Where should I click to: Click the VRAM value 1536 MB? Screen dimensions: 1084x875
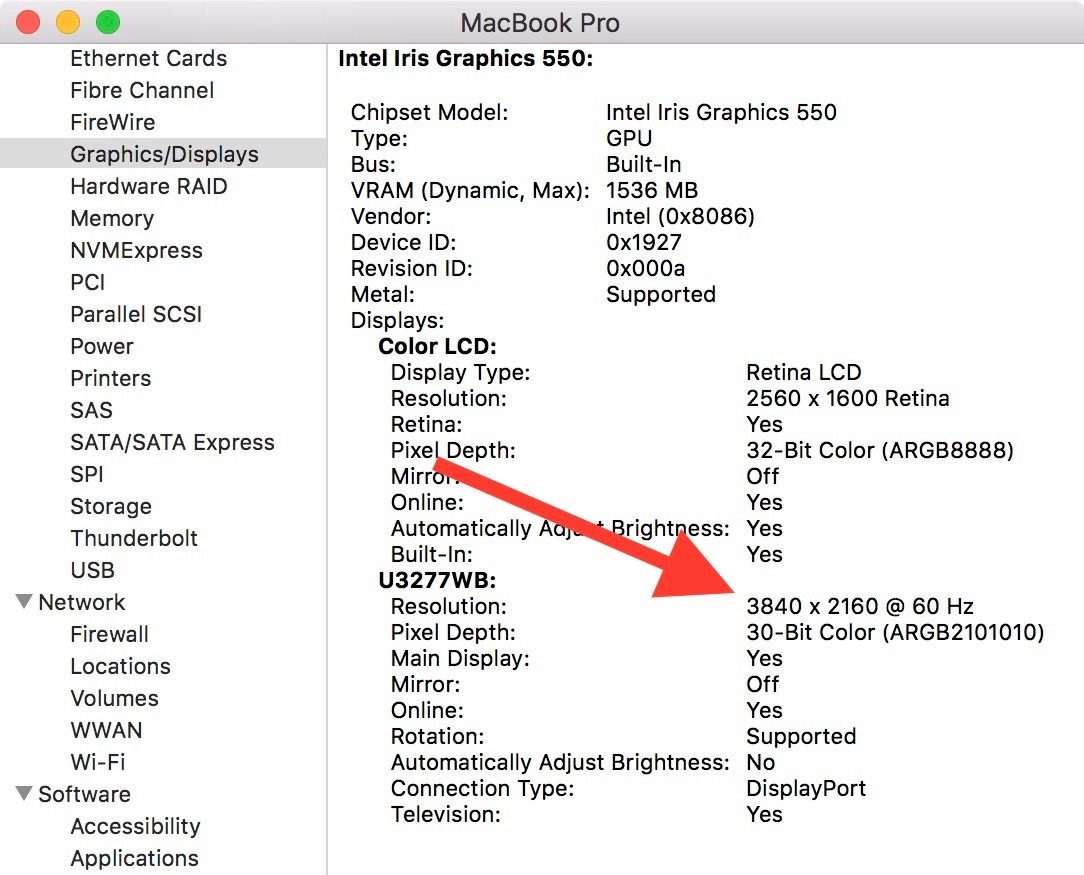point(652,190)
